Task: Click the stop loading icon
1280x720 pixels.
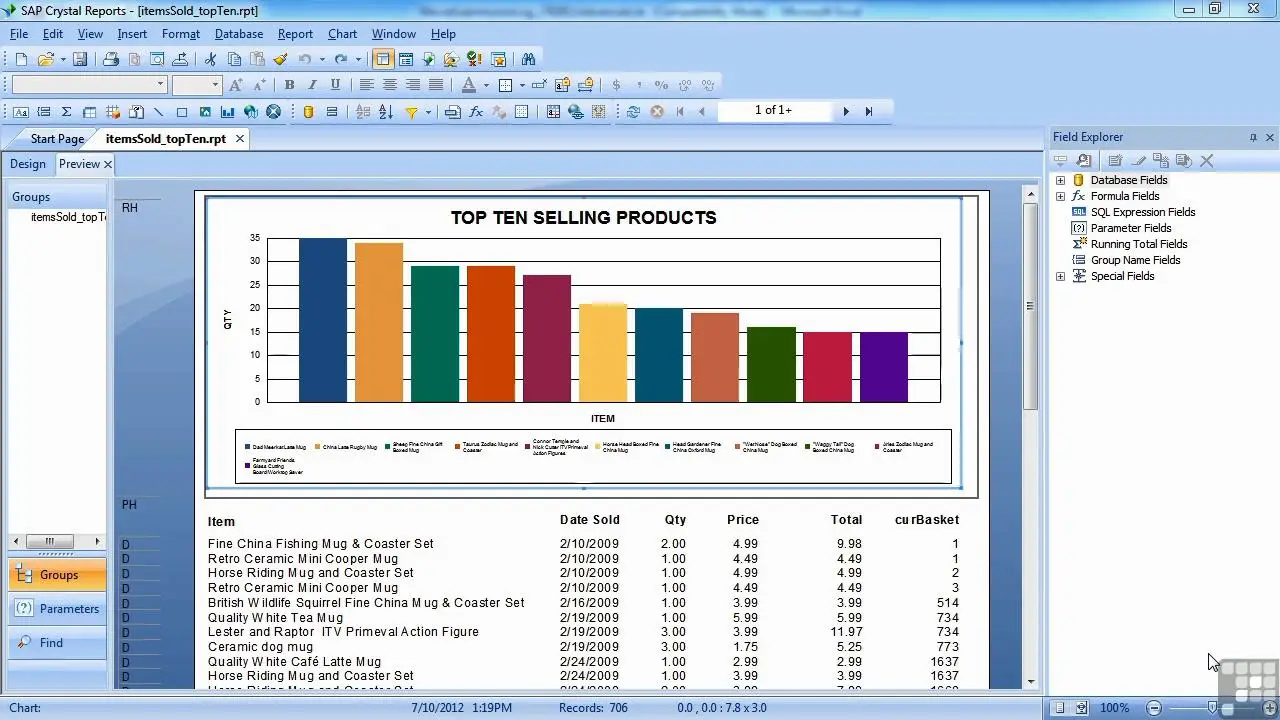Action: pos(657,112)
